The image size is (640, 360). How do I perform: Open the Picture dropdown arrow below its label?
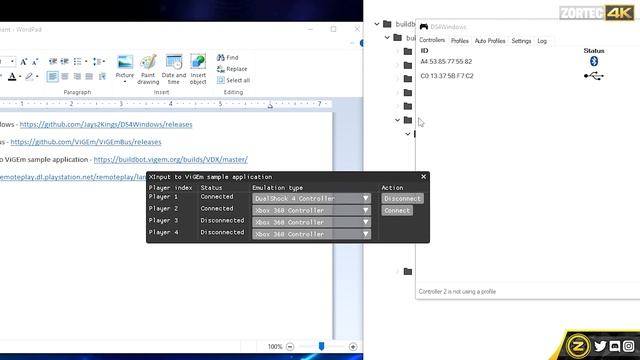pyautogui.click(x=125, y=82)
